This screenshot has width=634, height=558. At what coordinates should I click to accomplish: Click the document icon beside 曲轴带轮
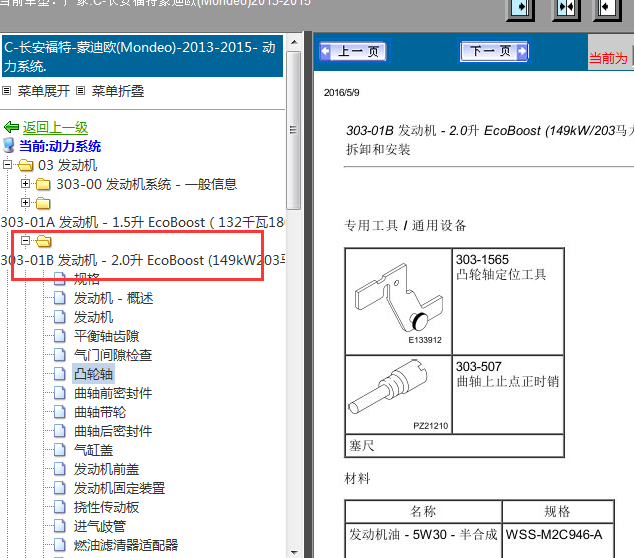pos(60,412)
